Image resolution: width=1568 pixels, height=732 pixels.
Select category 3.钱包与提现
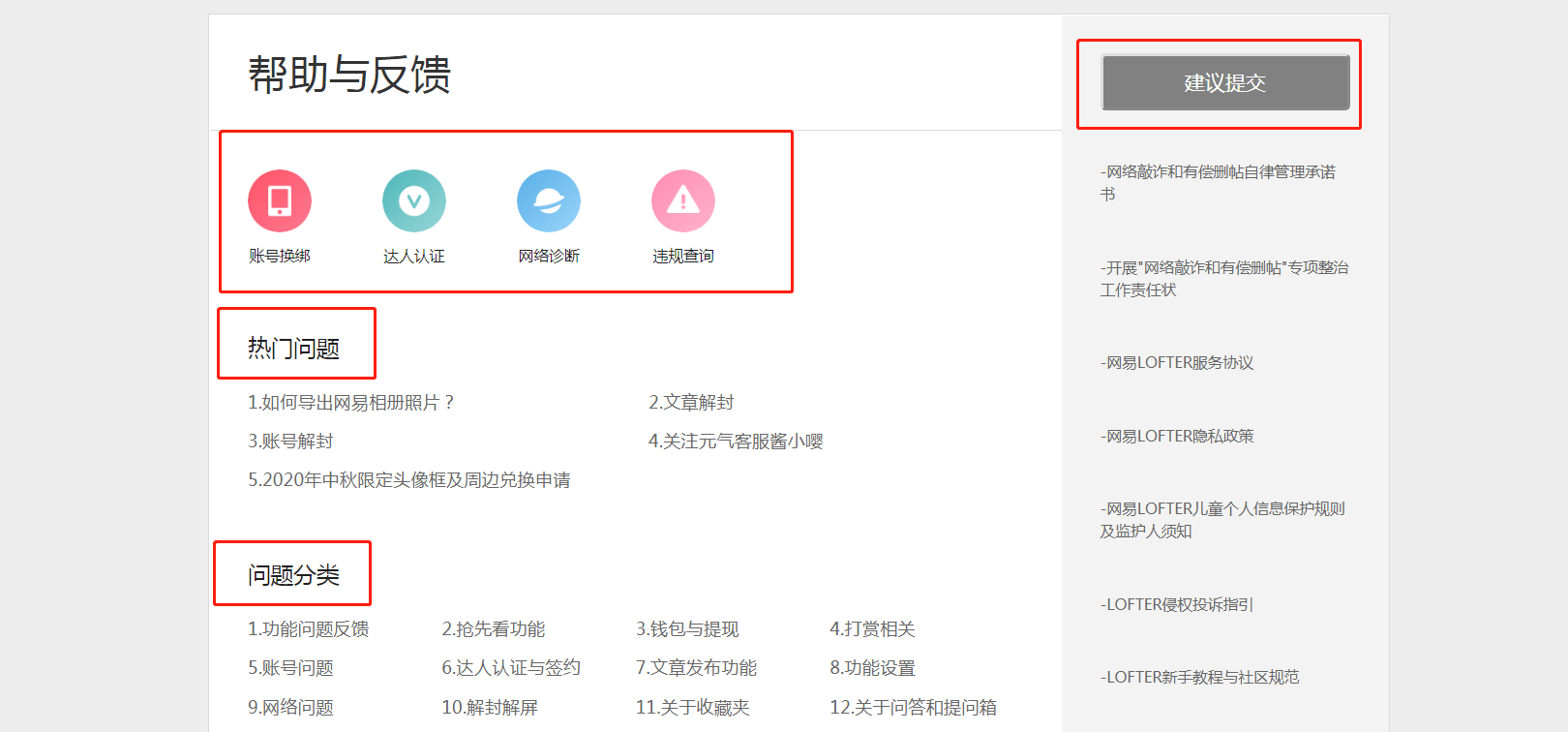click(x=687, y=628)
